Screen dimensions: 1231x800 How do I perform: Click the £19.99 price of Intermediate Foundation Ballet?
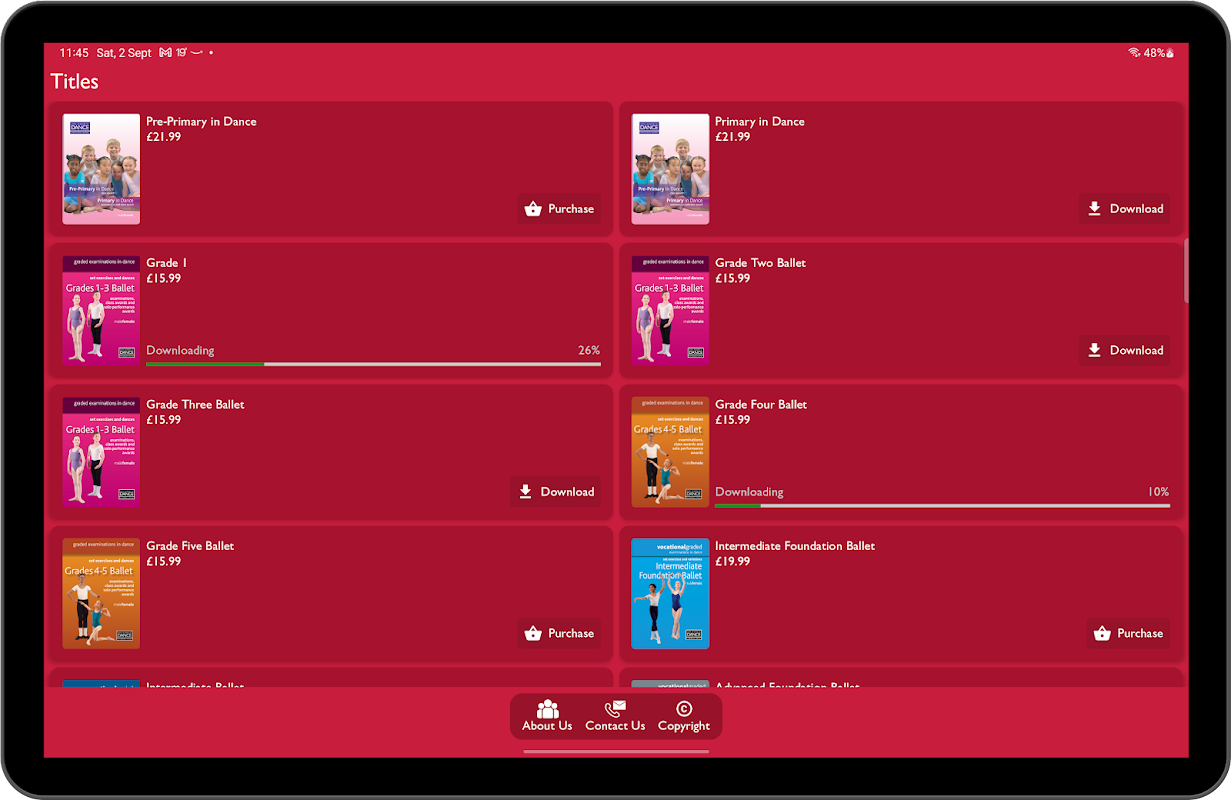click(x=732, y=562)
